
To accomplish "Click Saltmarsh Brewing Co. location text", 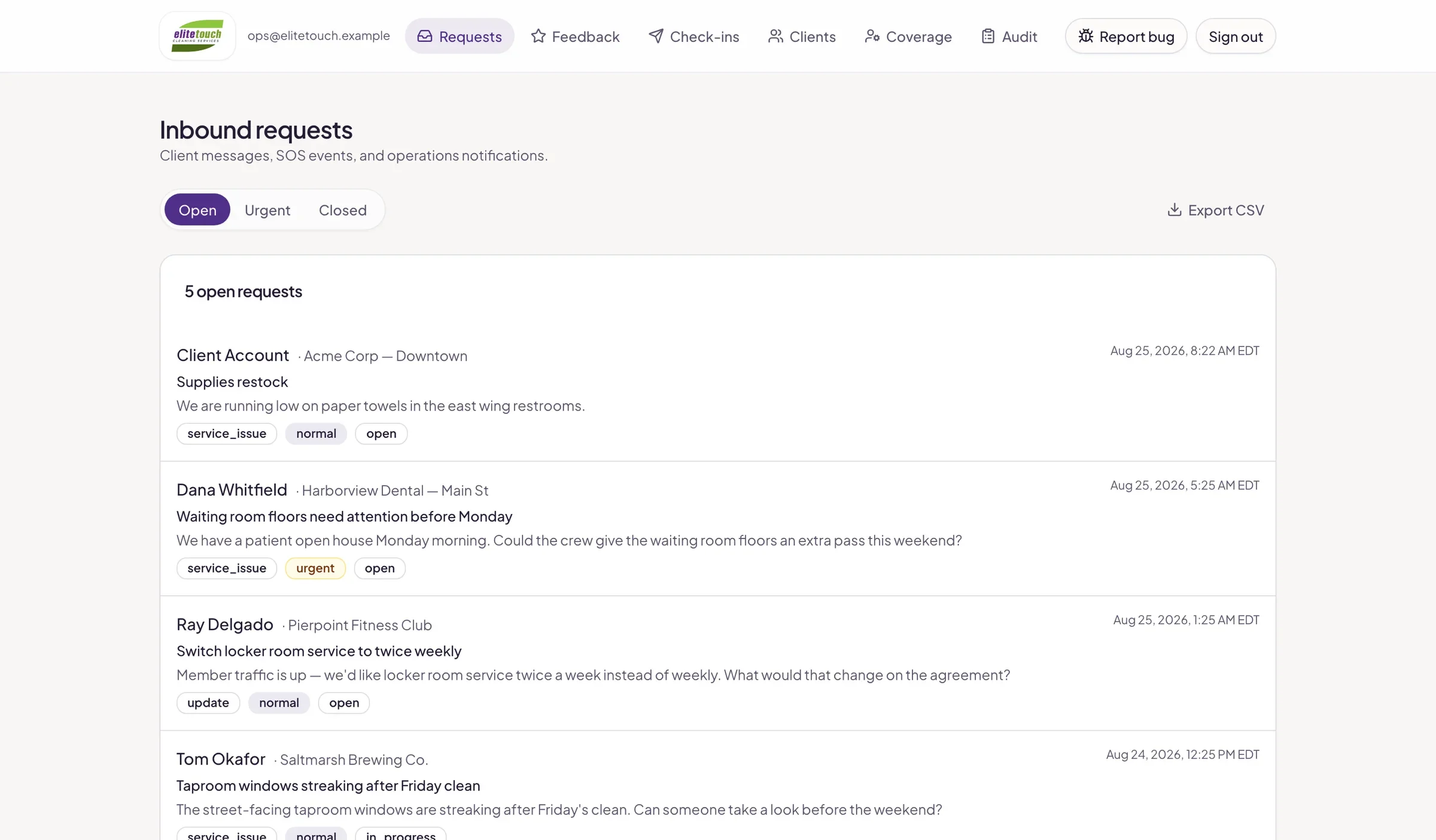I will (354, 760).
